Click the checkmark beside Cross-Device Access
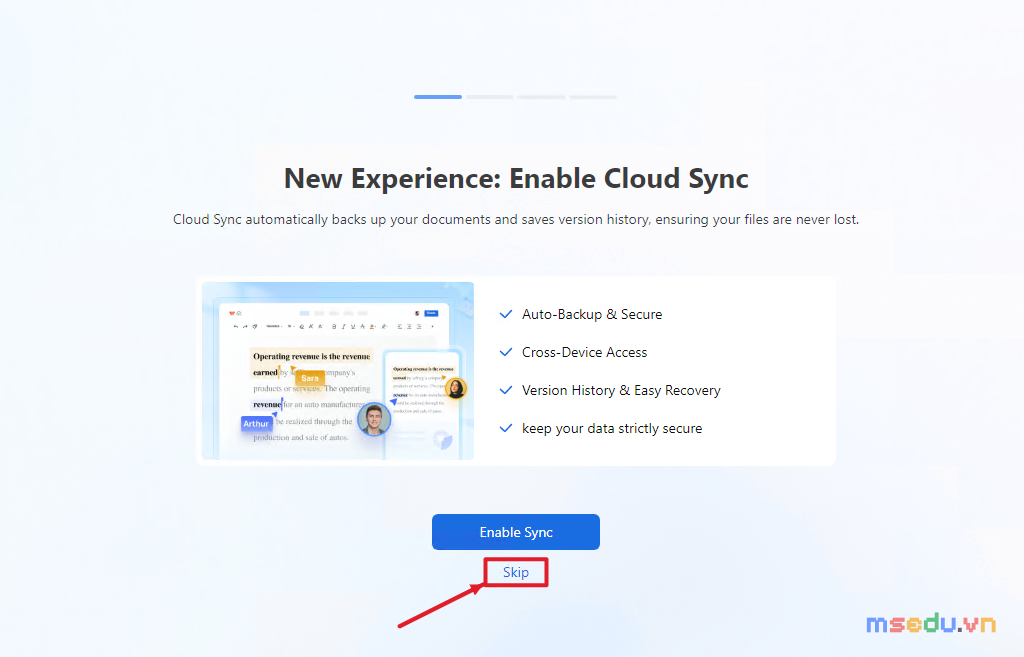Viewport: 1024px width, 657px height. point(505,352)
